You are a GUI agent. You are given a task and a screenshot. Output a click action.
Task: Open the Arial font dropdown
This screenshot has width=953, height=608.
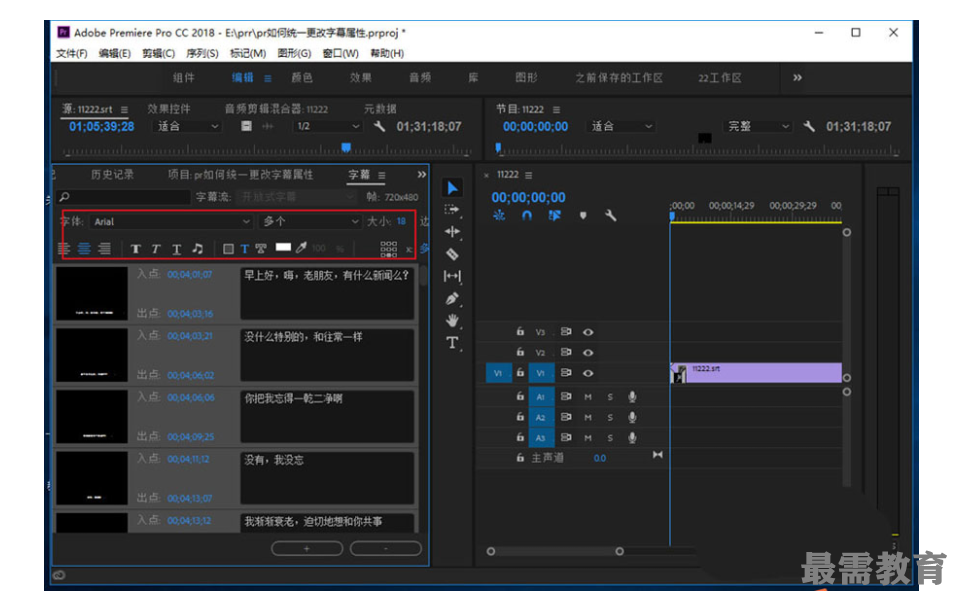pyautogui.click(x=170, y=221)
